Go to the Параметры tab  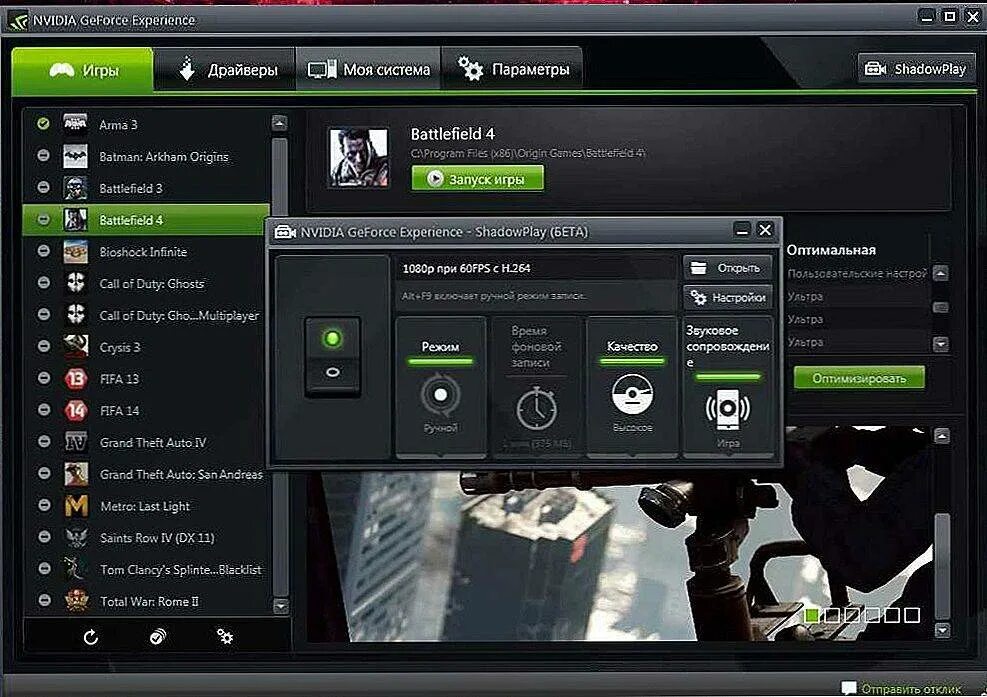[x=512, y=69]
